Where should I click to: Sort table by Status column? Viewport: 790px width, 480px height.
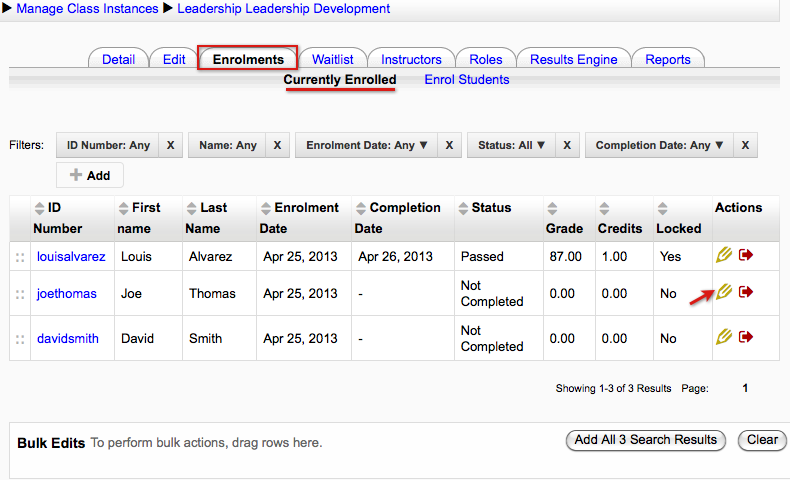click(x=464, y=208)
